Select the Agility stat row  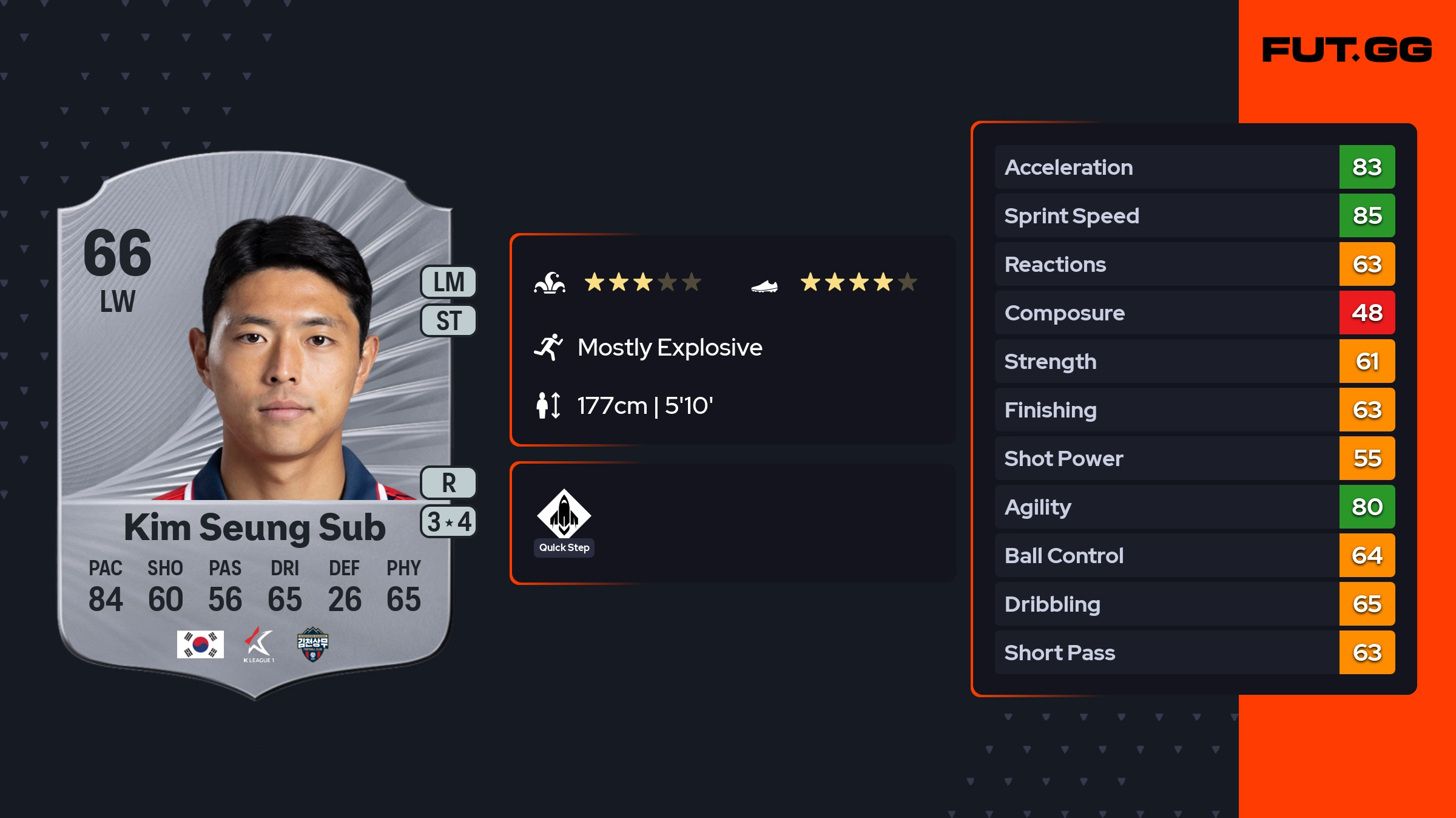click(1165, 507)
